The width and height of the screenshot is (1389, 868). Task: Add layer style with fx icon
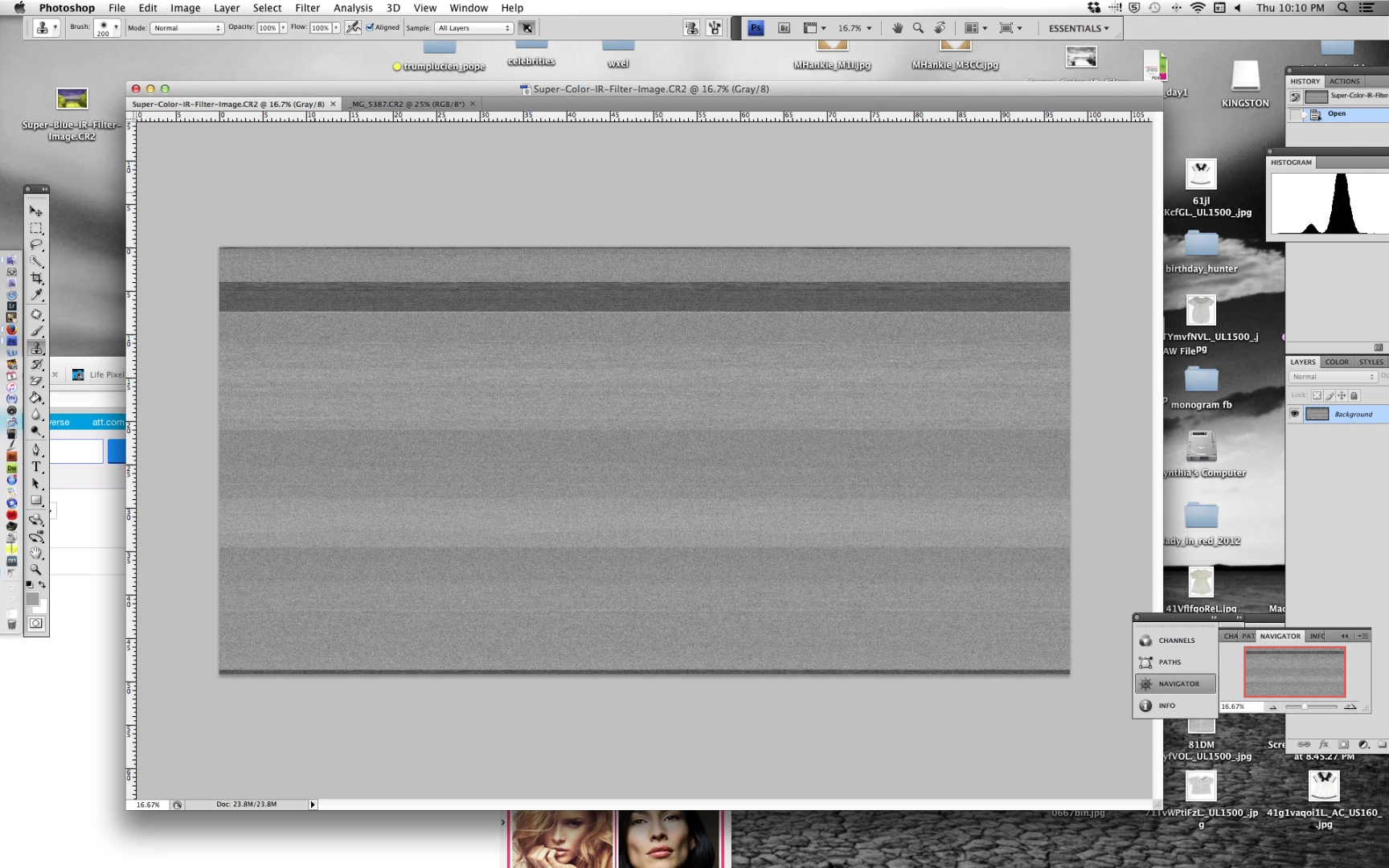click(1324, 744)
